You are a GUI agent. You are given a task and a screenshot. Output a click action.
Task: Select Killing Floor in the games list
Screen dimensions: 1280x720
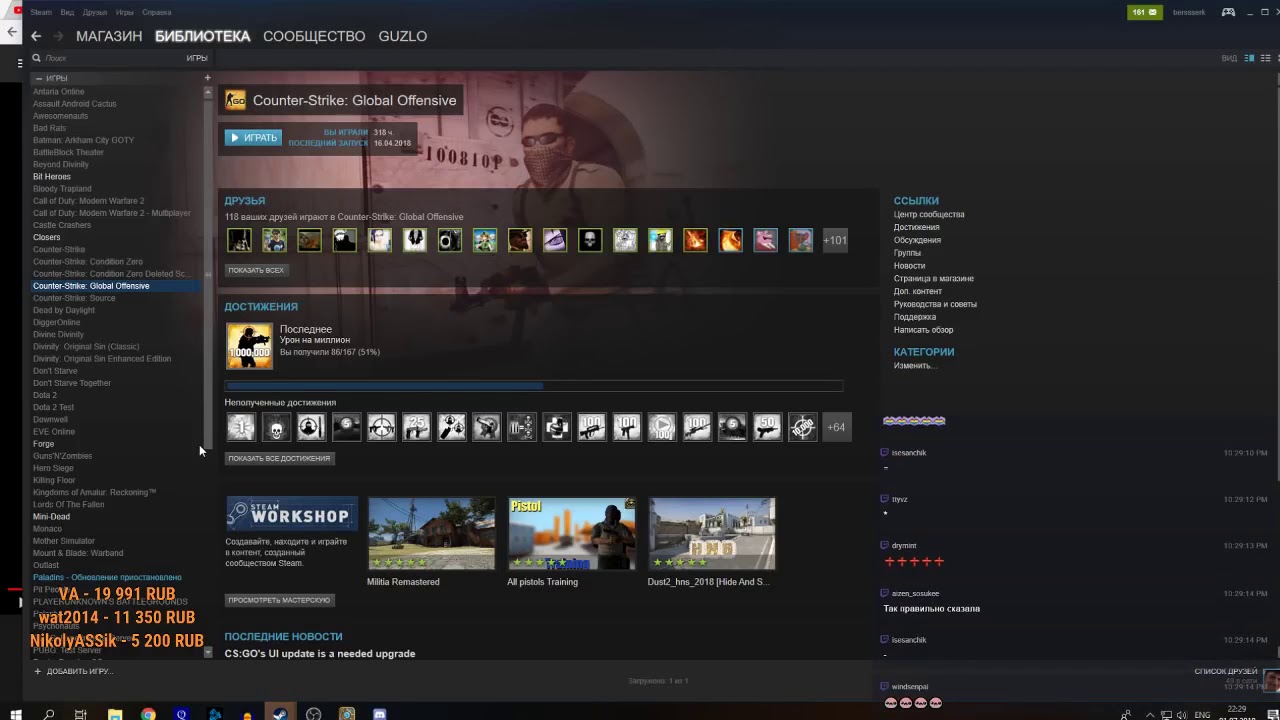click(x=54, y=480)
